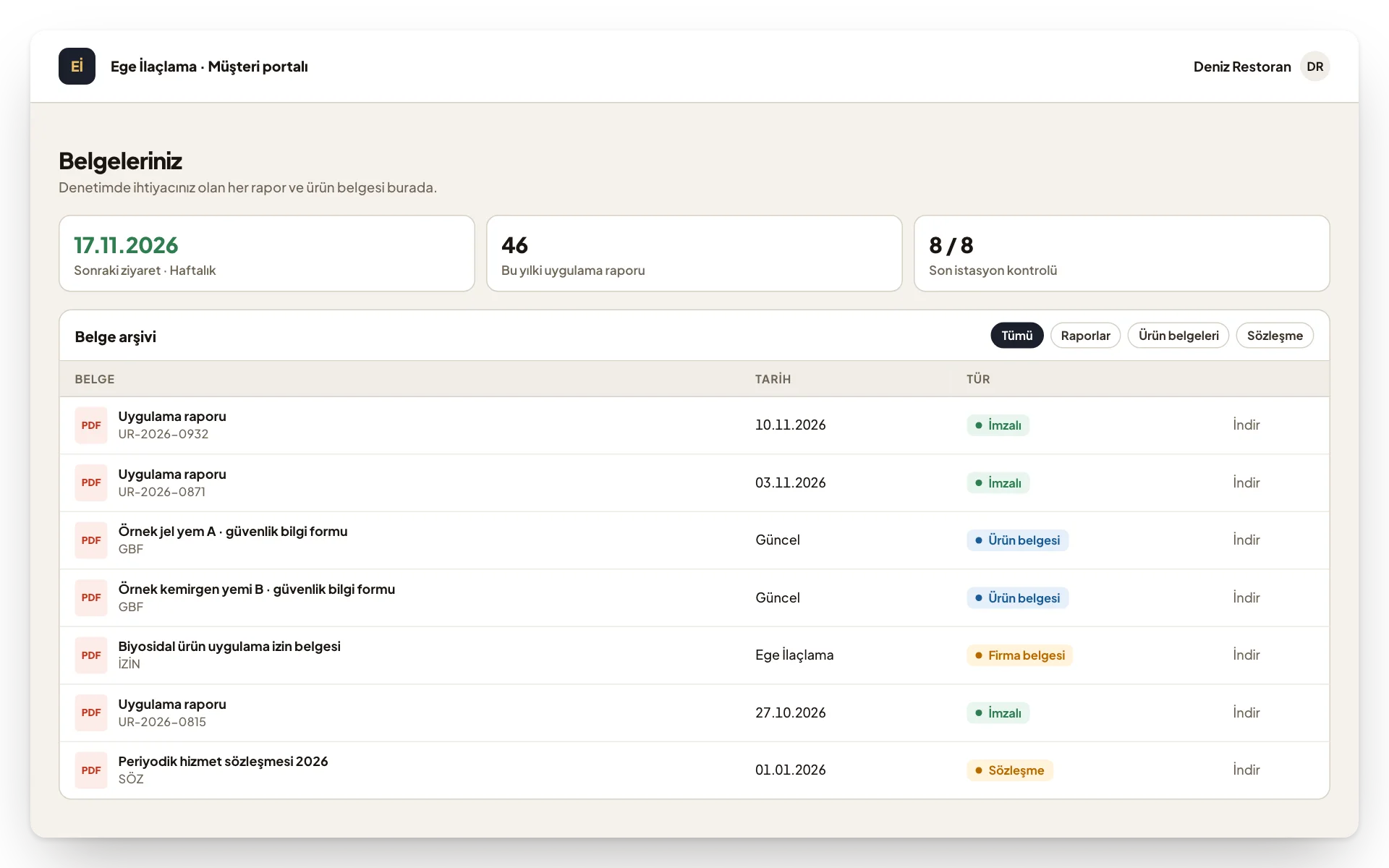
Task: Open the DR user avatar
Action: tap(1314, 67)
